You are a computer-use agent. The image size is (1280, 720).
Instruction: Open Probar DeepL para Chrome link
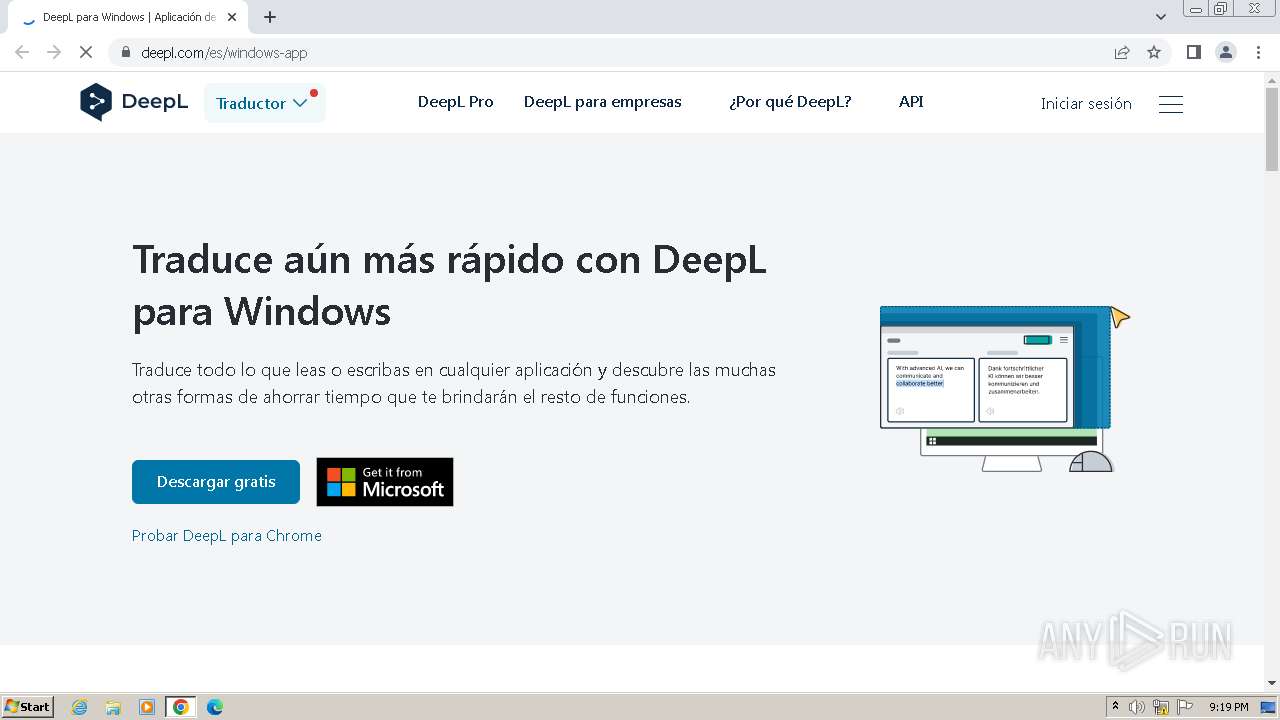pyautogui.click(x=227, y=536)
